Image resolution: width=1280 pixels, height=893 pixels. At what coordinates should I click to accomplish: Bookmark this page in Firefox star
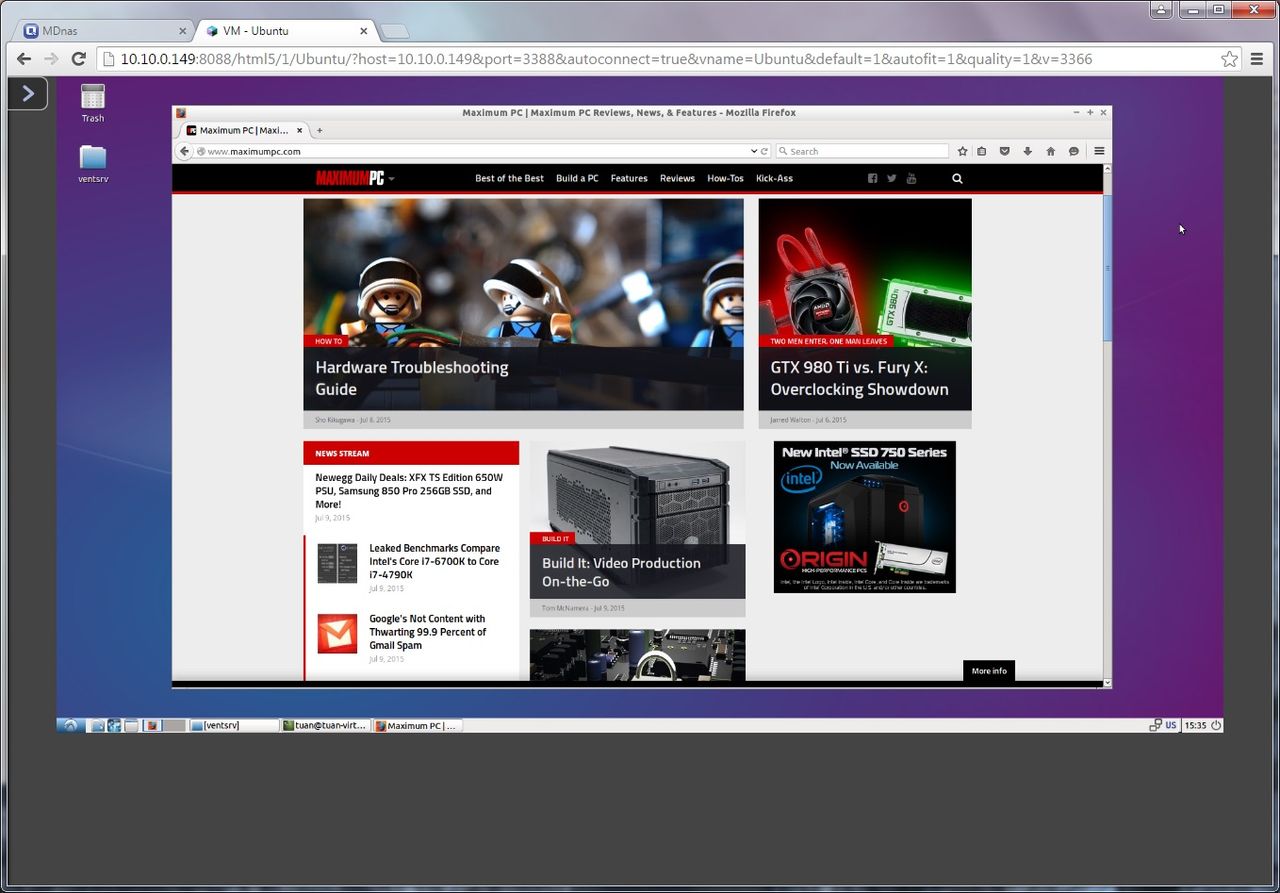pos(963,151)
